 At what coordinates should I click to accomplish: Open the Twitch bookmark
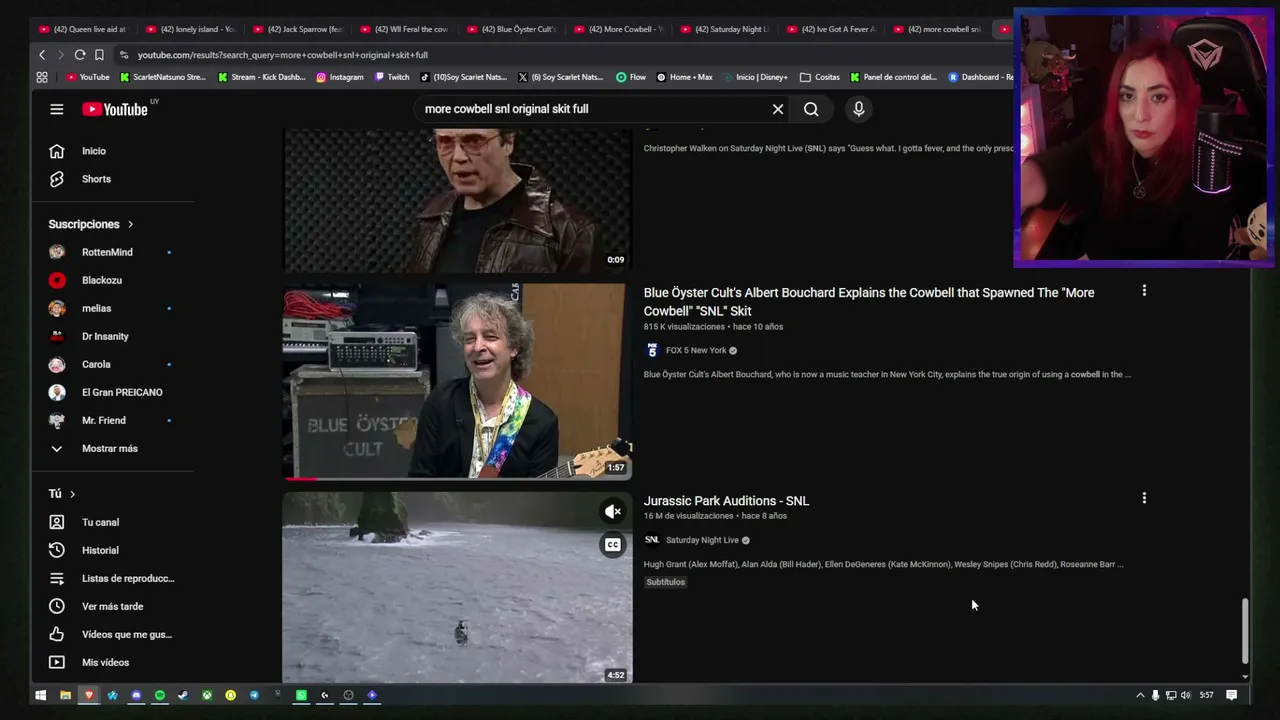391,77
